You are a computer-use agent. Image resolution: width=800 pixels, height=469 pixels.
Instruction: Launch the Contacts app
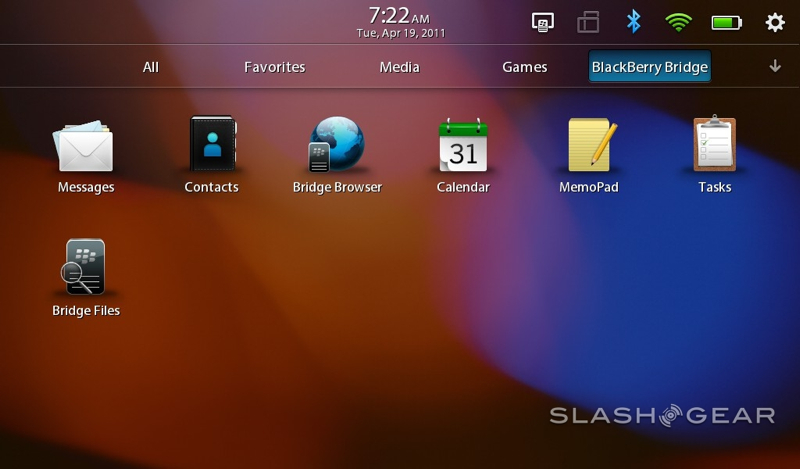[212, 149]
